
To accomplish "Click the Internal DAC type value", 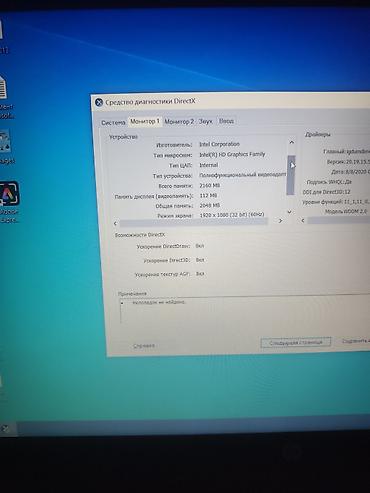I will click(x=208, y=165).
